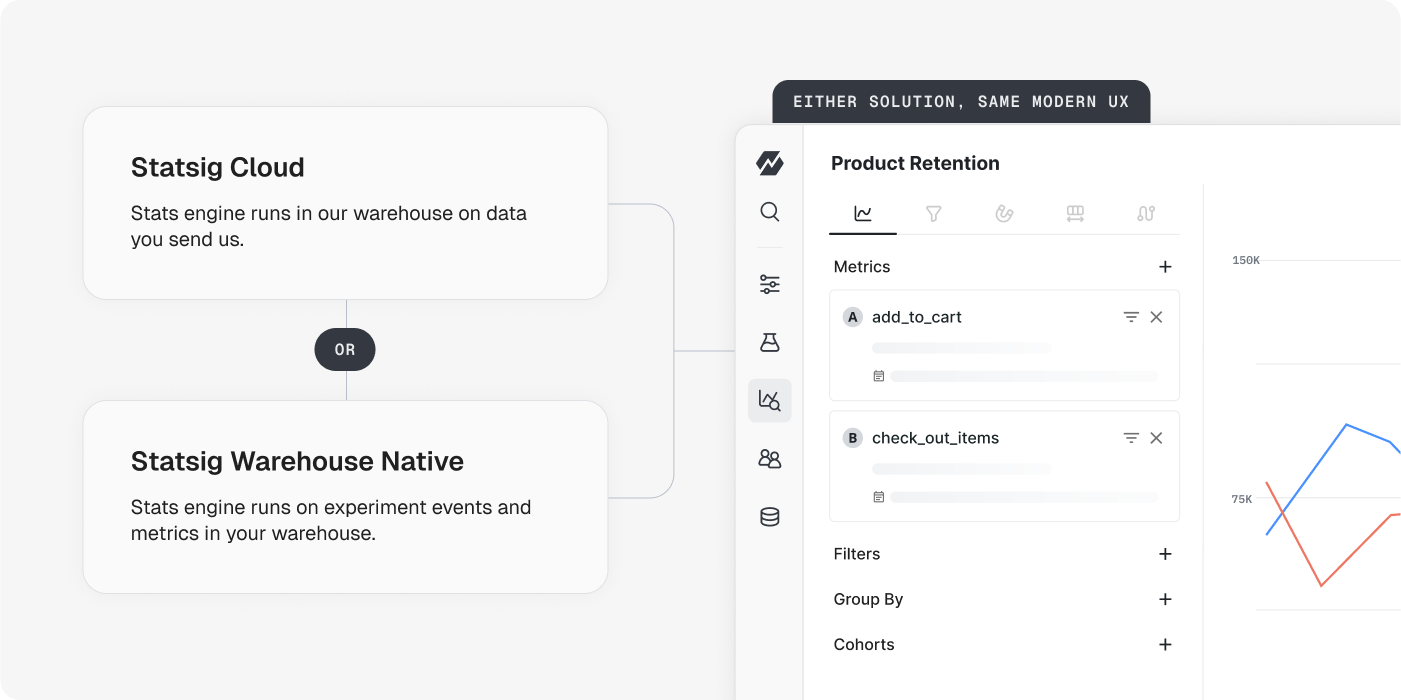This screenshot has height=700, width=1401.
Task: Click the Cohorts section label
Action: click(864, 645)
